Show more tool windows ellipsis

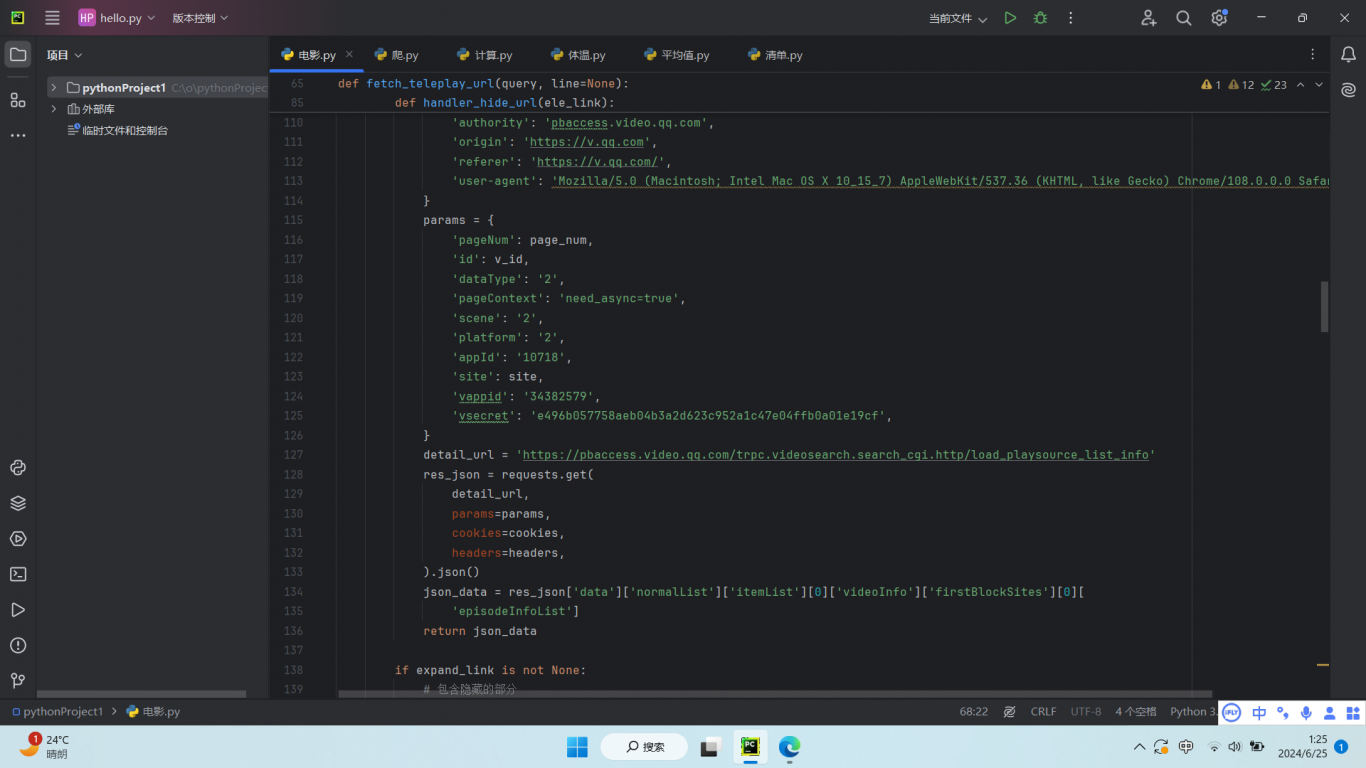(18, 135)
